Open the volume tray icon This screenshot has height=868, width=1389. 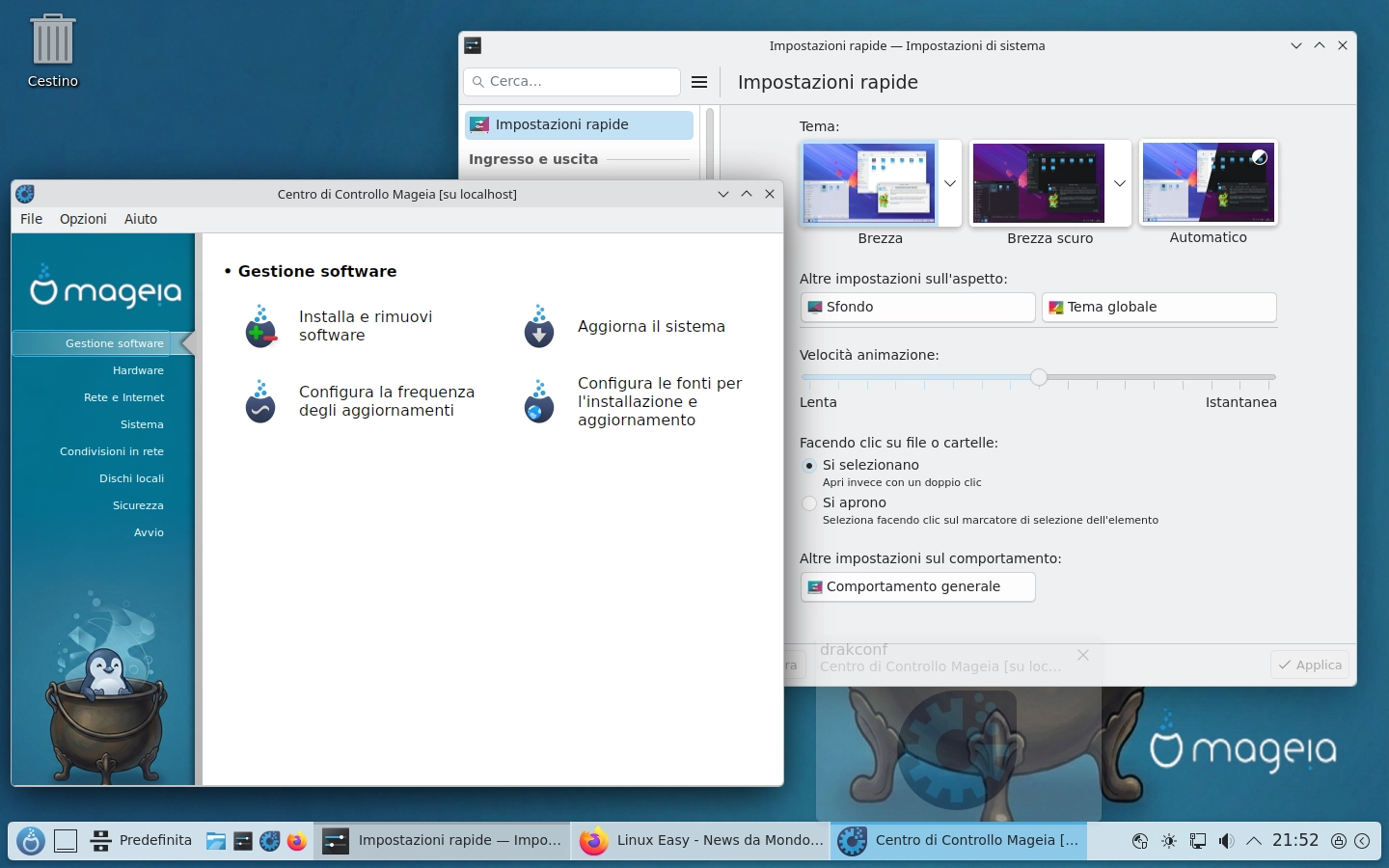[x=1225, y=841]
